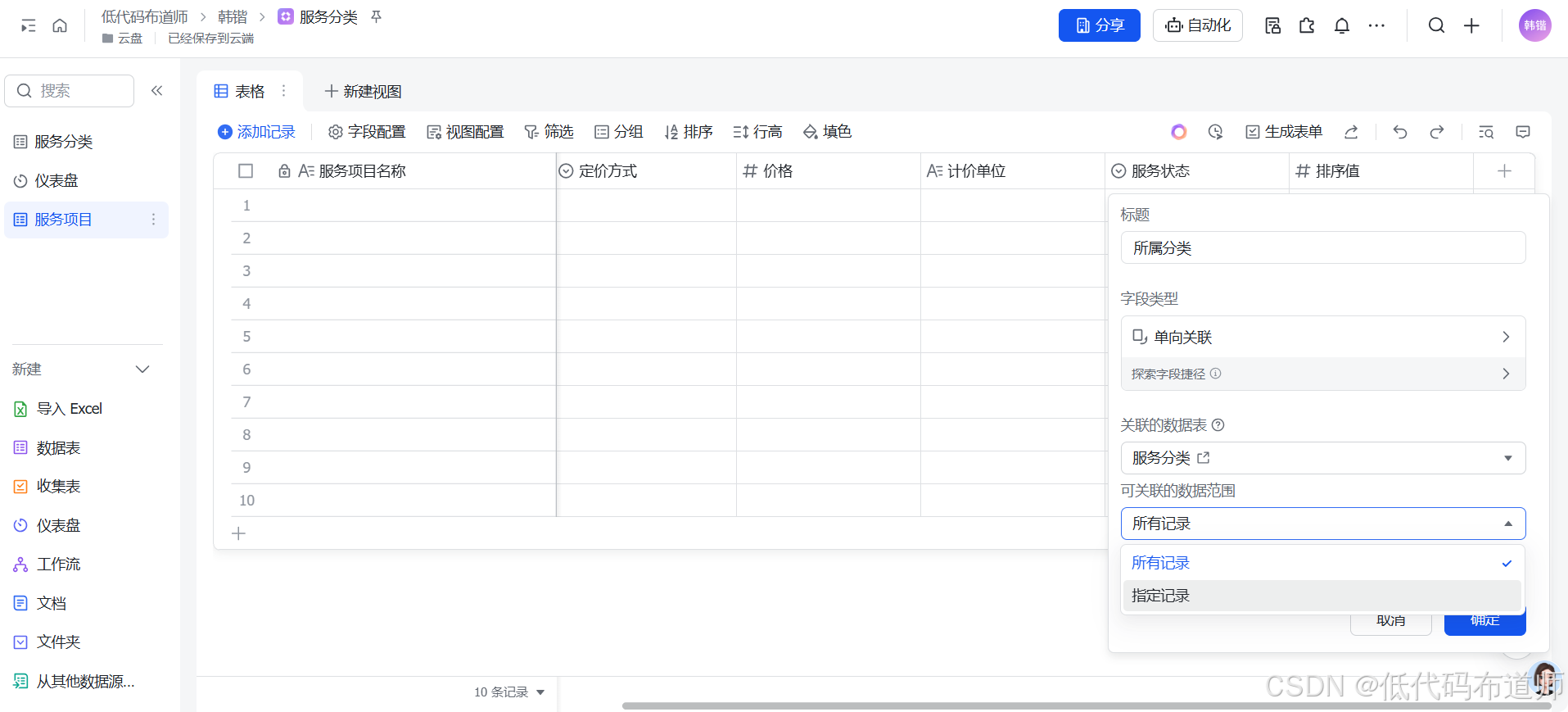Open 视图配置 settings
The height and width of the screenshot is (712, 1568).
pos(464,132)
